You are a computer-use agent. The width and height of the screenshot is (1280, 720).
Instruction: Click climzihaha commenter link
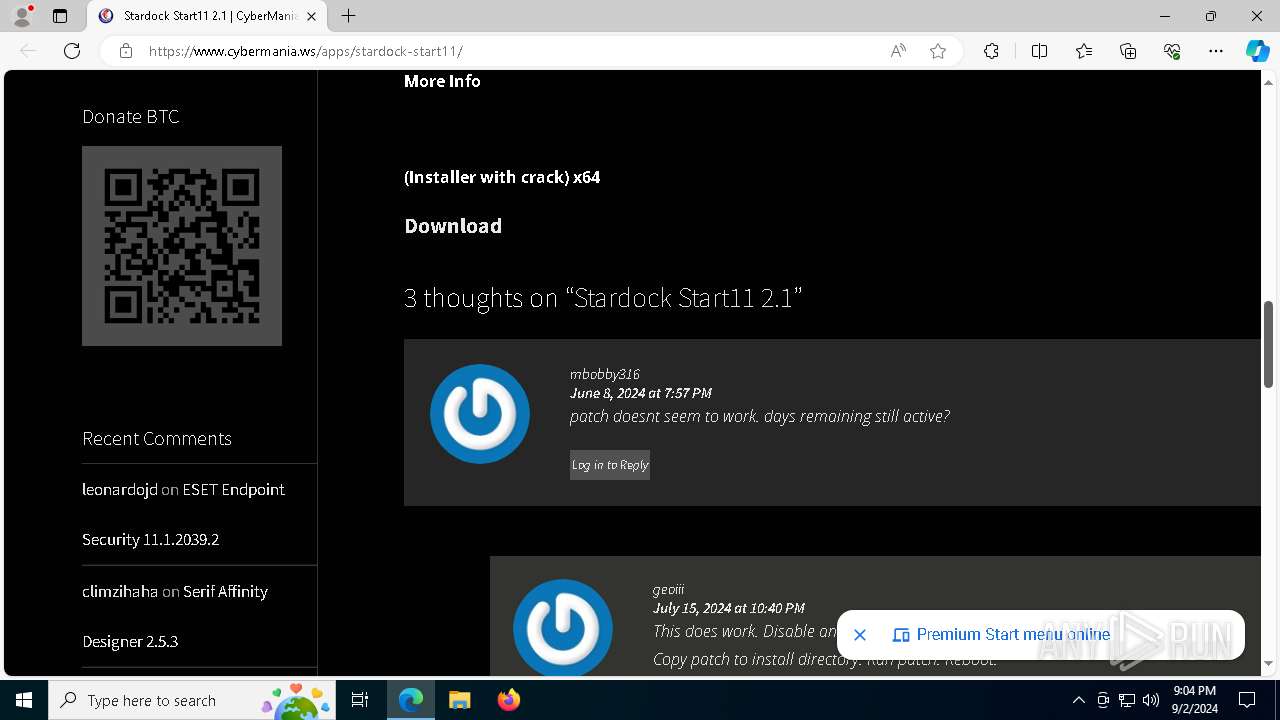pyautogui.click(x=120, y=591)
